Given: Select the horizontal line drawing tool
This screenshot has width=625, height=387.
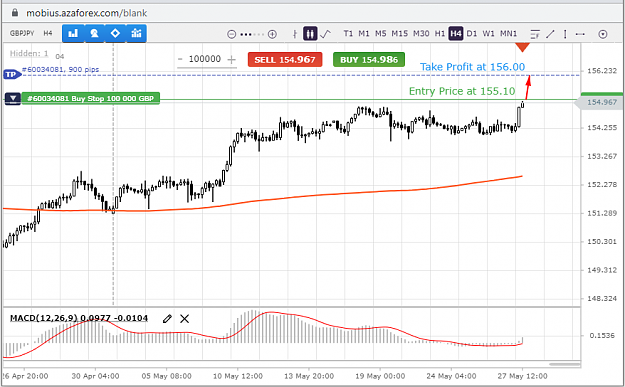Looking at the screenshot, I should tap(580, 34).
